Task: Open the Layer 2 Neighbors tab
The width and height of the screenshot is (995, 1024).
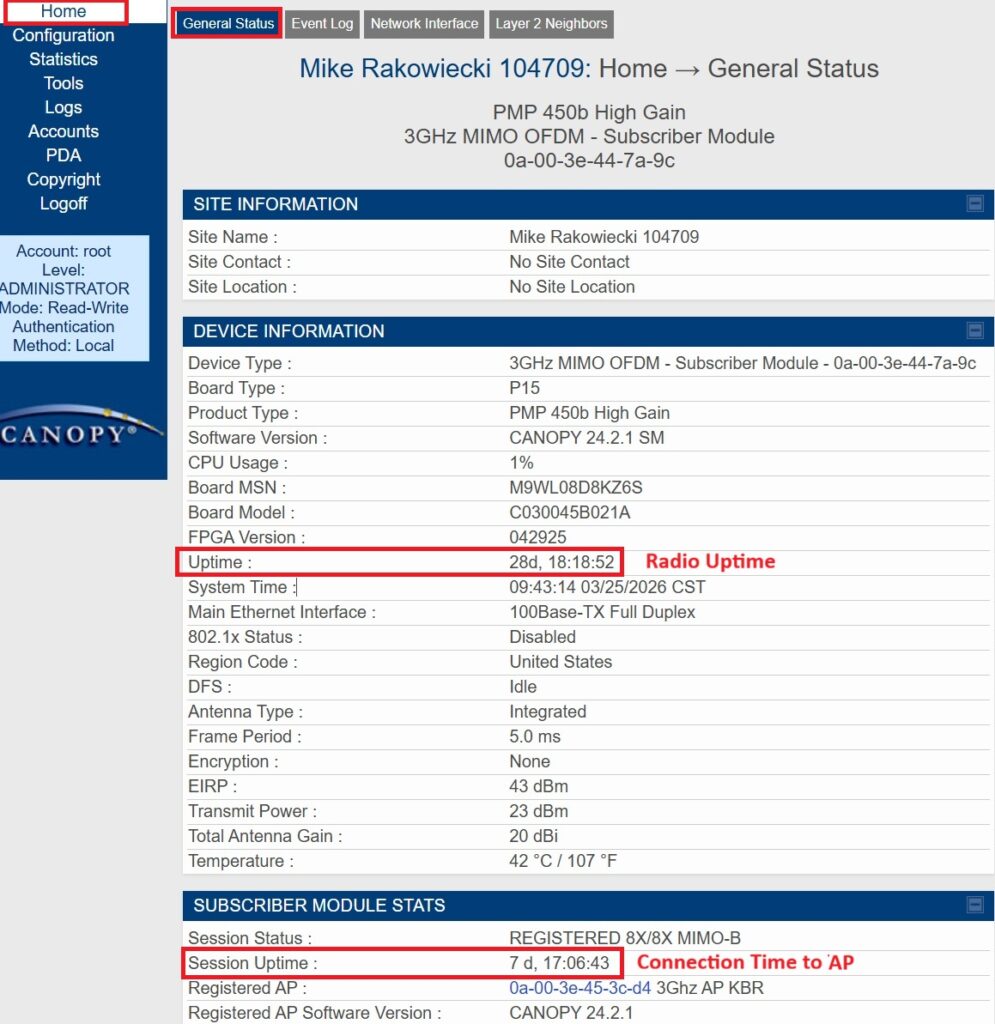Action: tap(551, 24)
